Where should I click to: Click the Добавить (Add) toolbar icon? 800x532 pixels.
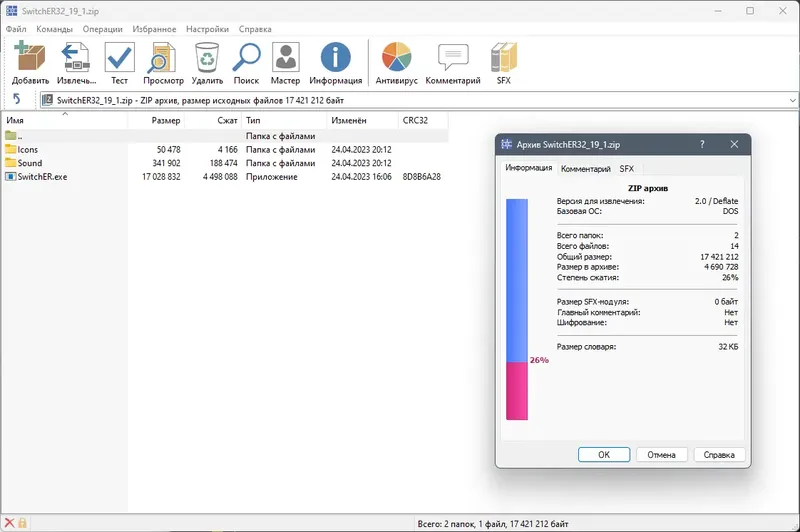(x=30, y=57)
